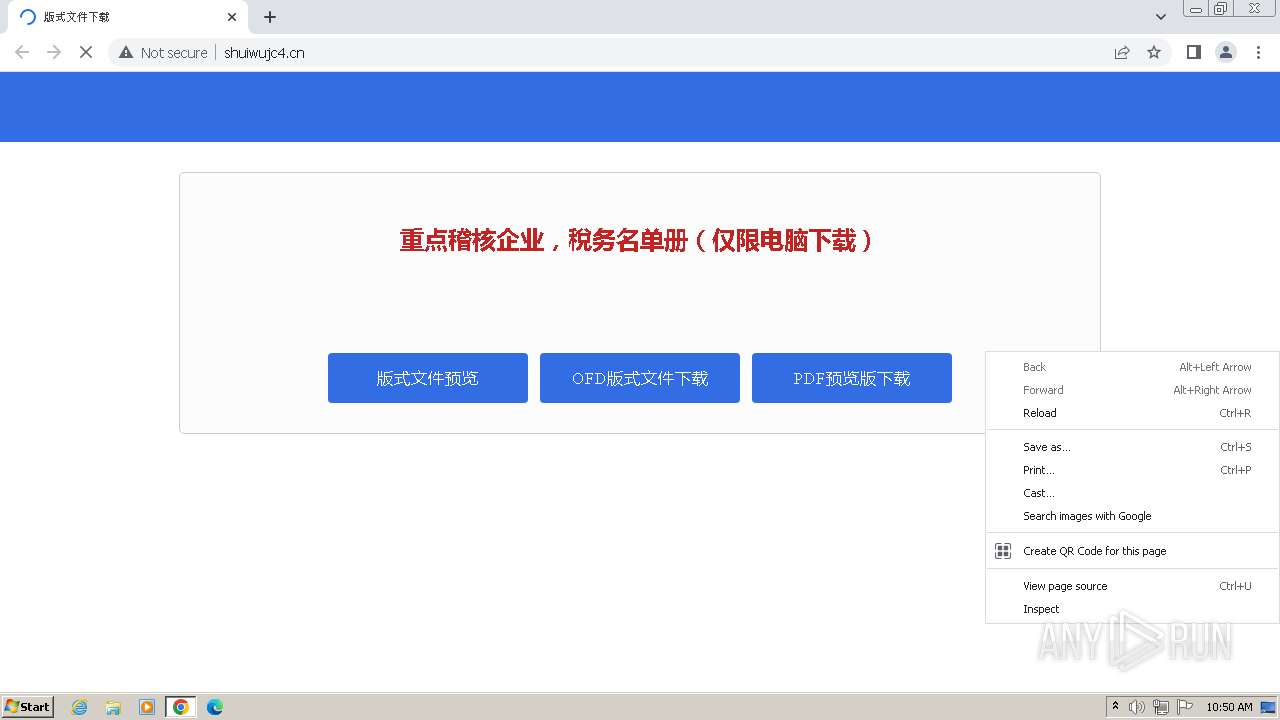The image size is (1280, 720).
Task: Open the side panel icon
Action: [x=1193, y=52]
